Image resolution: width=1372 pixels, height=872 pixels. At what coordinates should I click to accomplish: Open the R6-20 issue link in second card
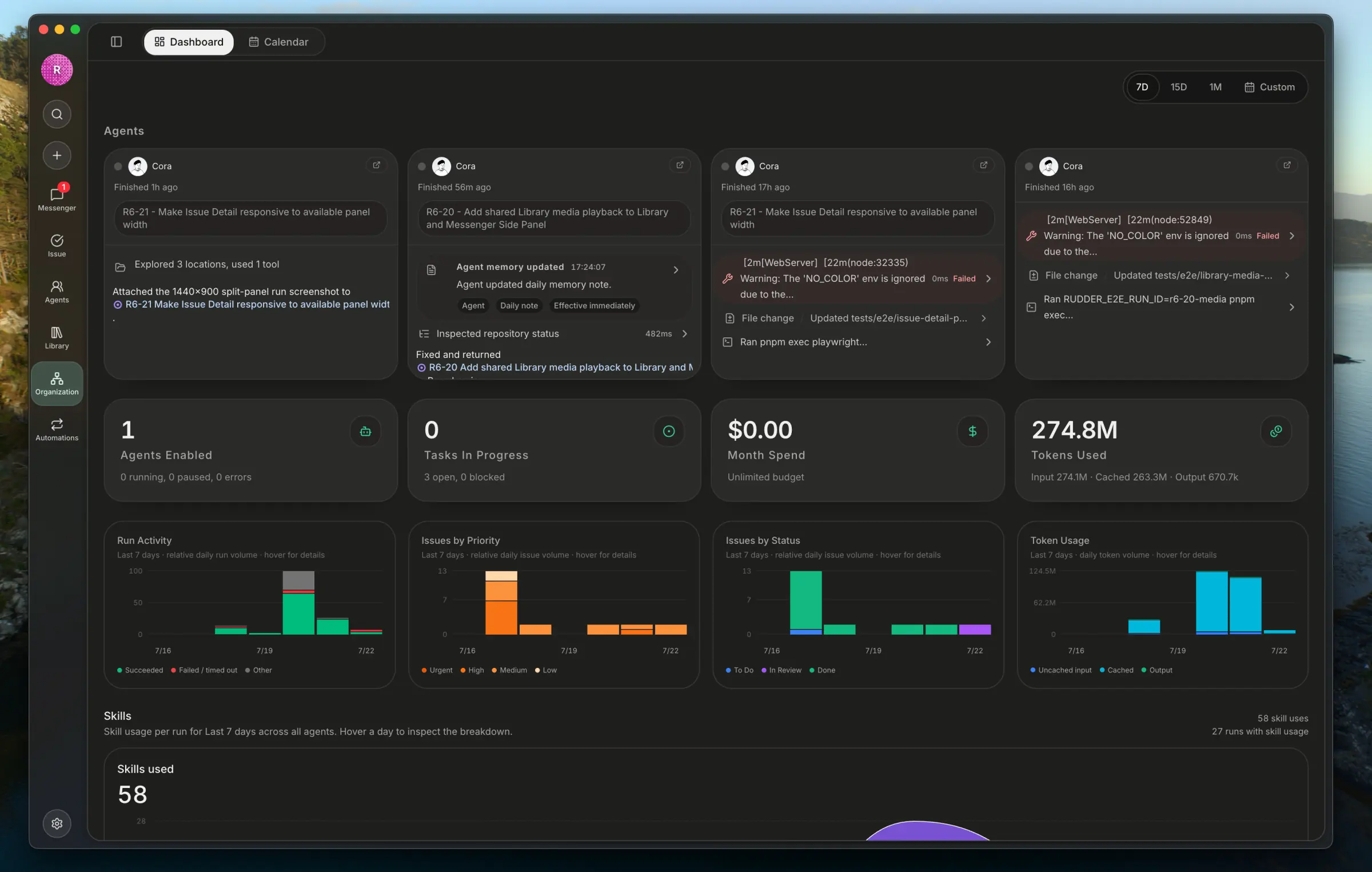[555, 367]
